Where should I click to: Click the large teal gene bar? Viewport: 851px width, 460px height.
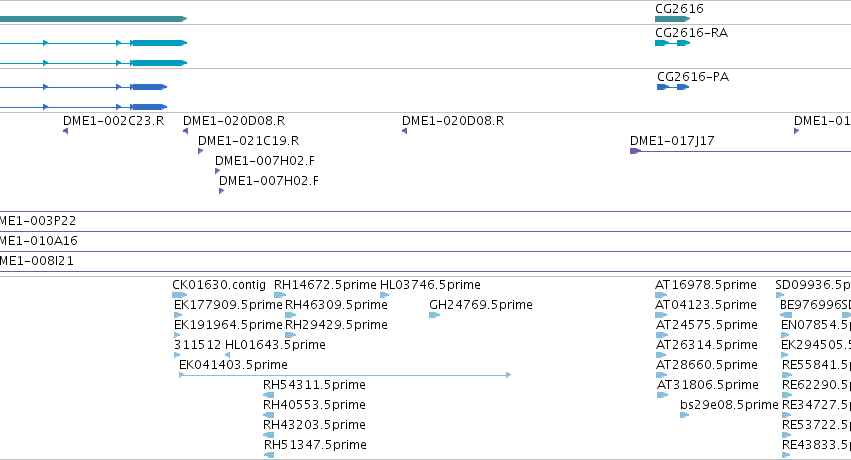point(93,19)
